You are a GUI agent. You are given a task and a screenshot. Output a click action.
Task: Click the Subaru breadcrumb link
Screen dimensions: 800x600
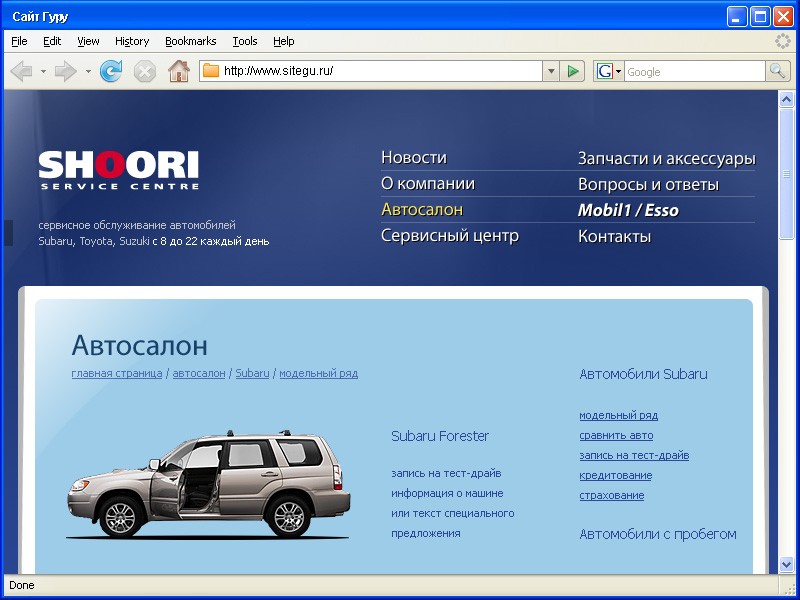pyautogui.click(x=252, y=373)
